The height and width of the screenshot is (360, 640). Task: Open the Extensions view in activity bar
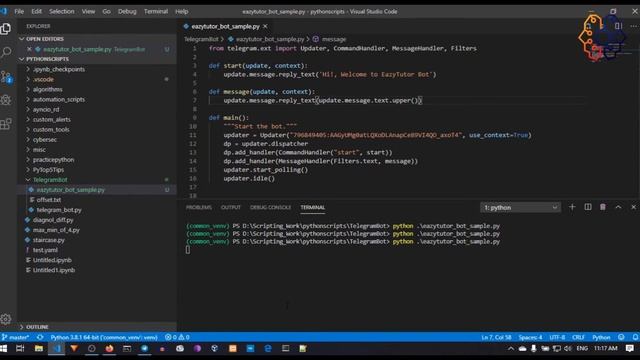[6, 124]
